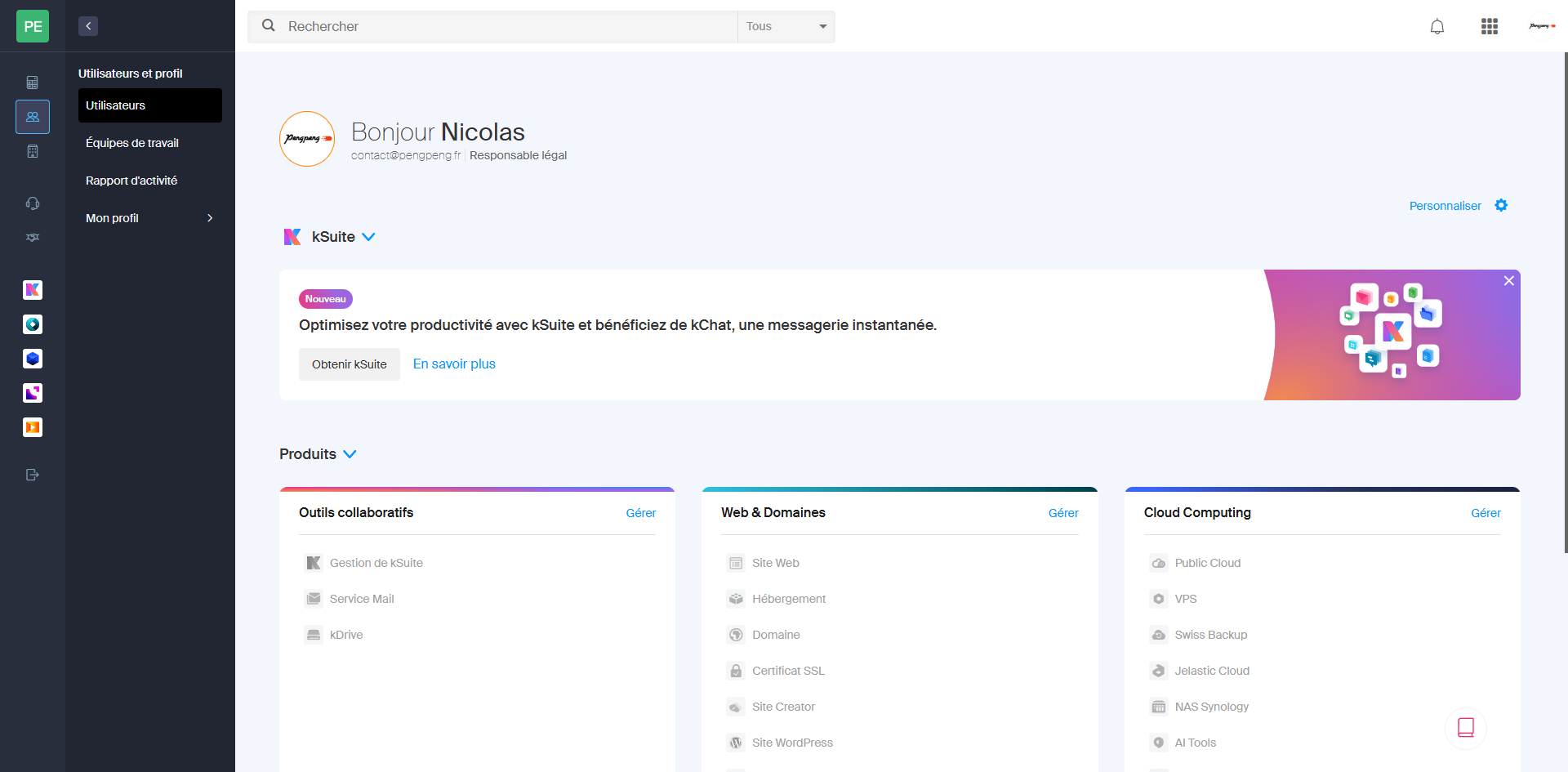Screen dimensions: 1568x772
Task: Open AI Tools product
Action: [1183, 743]
